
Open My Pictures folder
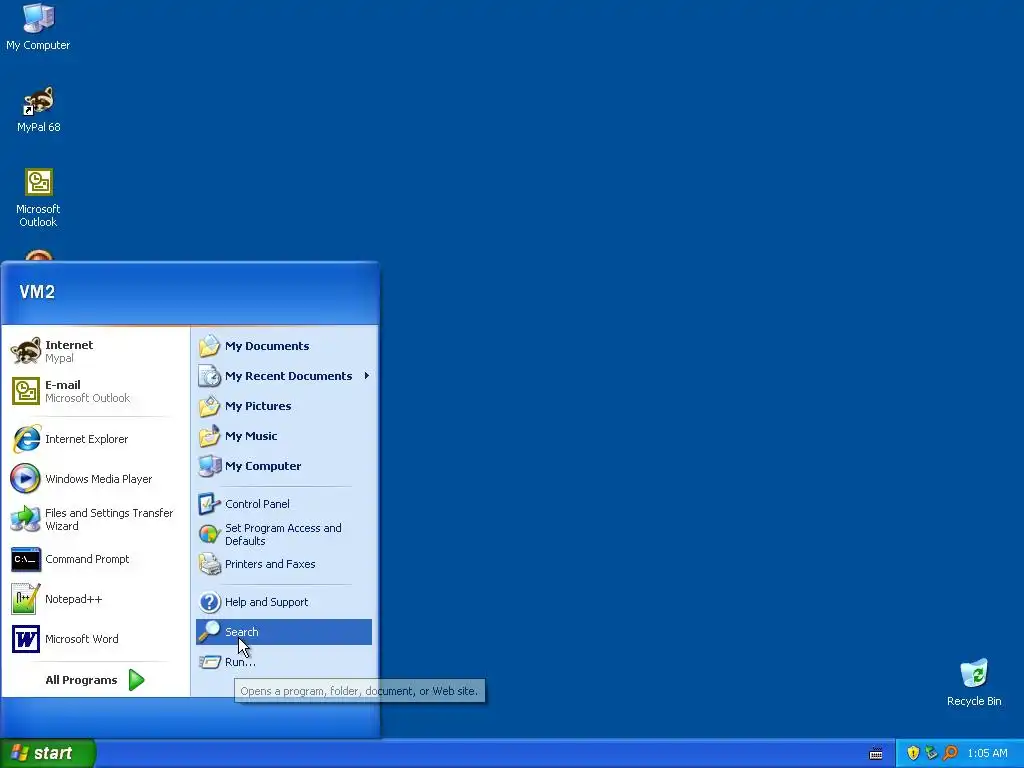(x=284, y=406)
